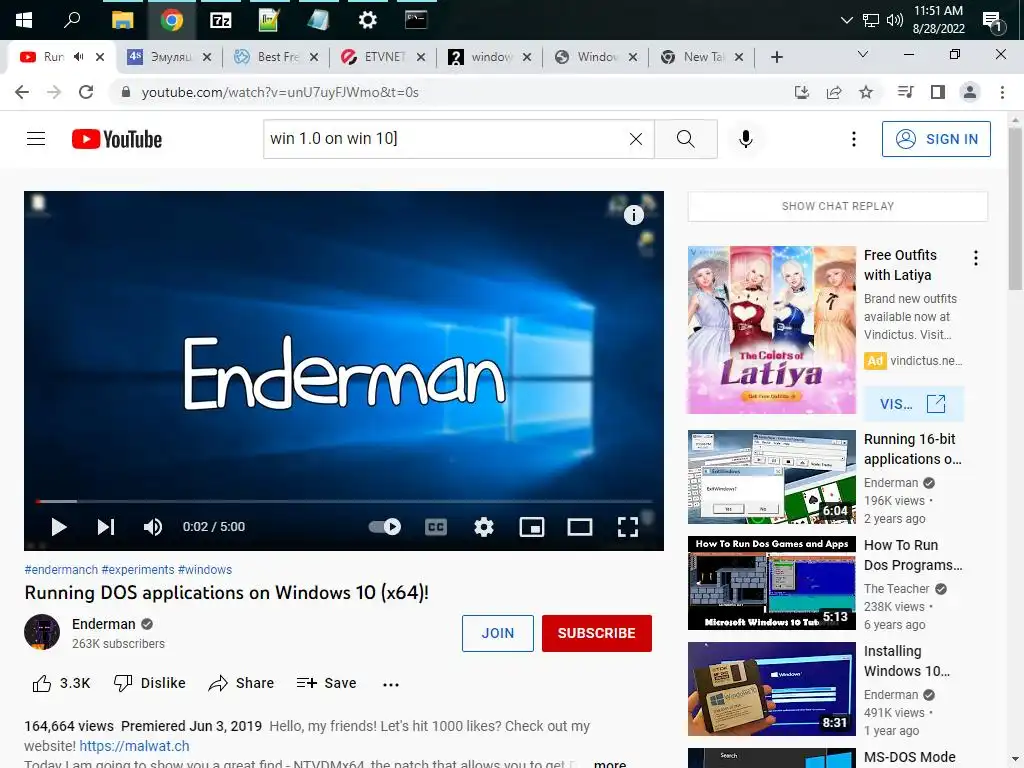Skip to next video in player
This screenshot has height=768, width=1024.
pyautogui.click(x=106, y=527)
